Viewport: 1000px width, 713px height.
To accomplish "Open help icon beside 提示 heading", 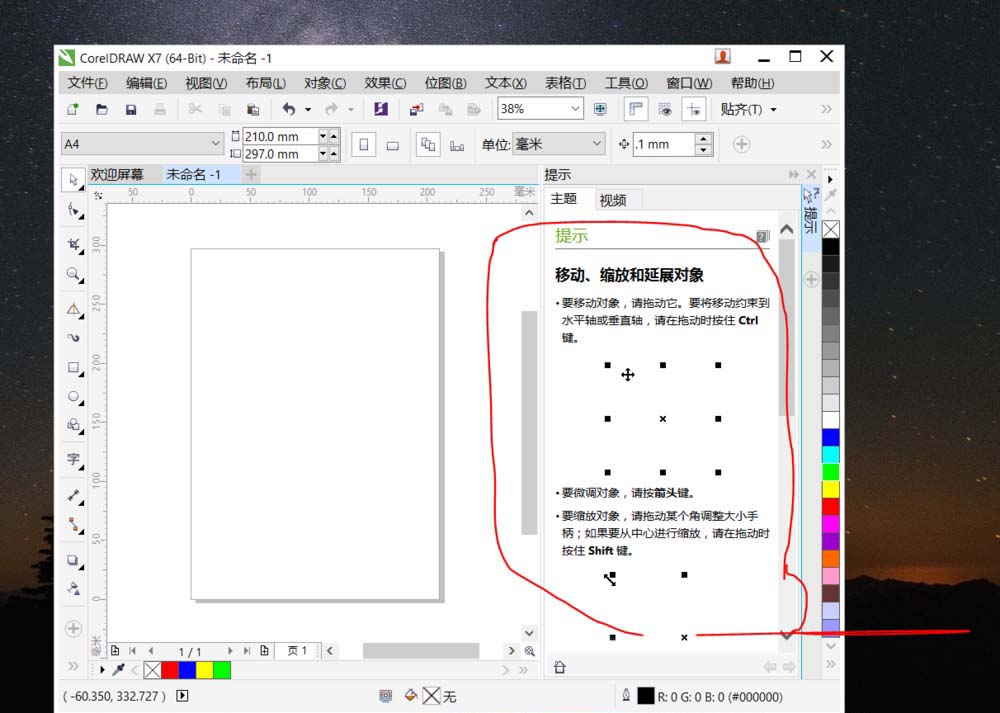I will coord(763,237).
